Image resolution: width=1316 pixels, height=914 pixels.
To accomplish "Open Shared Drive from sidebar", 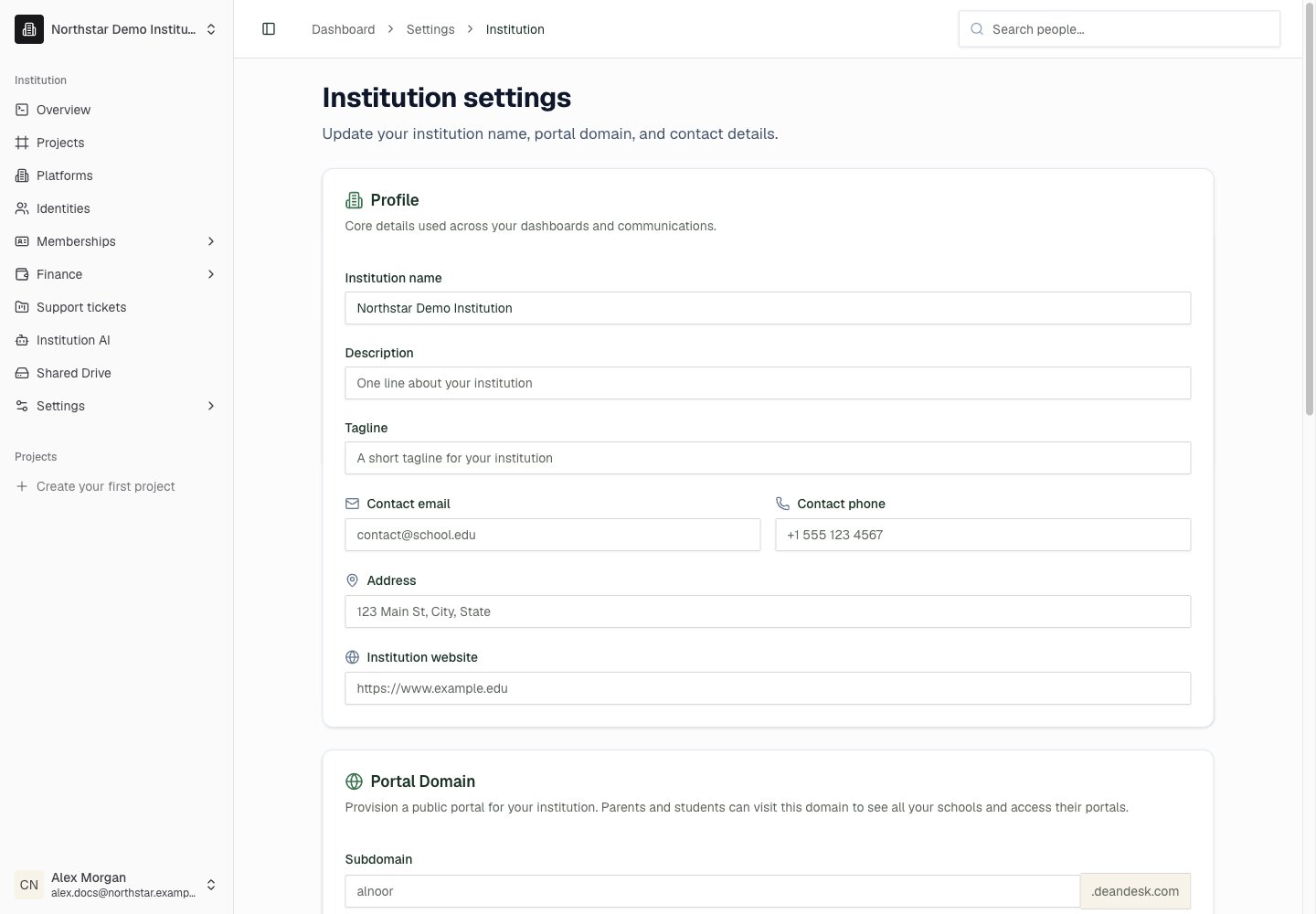I will [x=117, y=373].
